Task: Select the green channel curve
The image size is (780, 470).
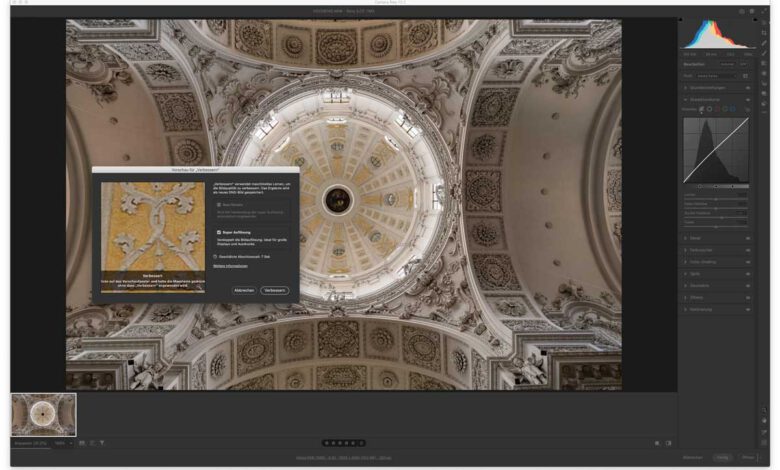Action: pos(725,109)
